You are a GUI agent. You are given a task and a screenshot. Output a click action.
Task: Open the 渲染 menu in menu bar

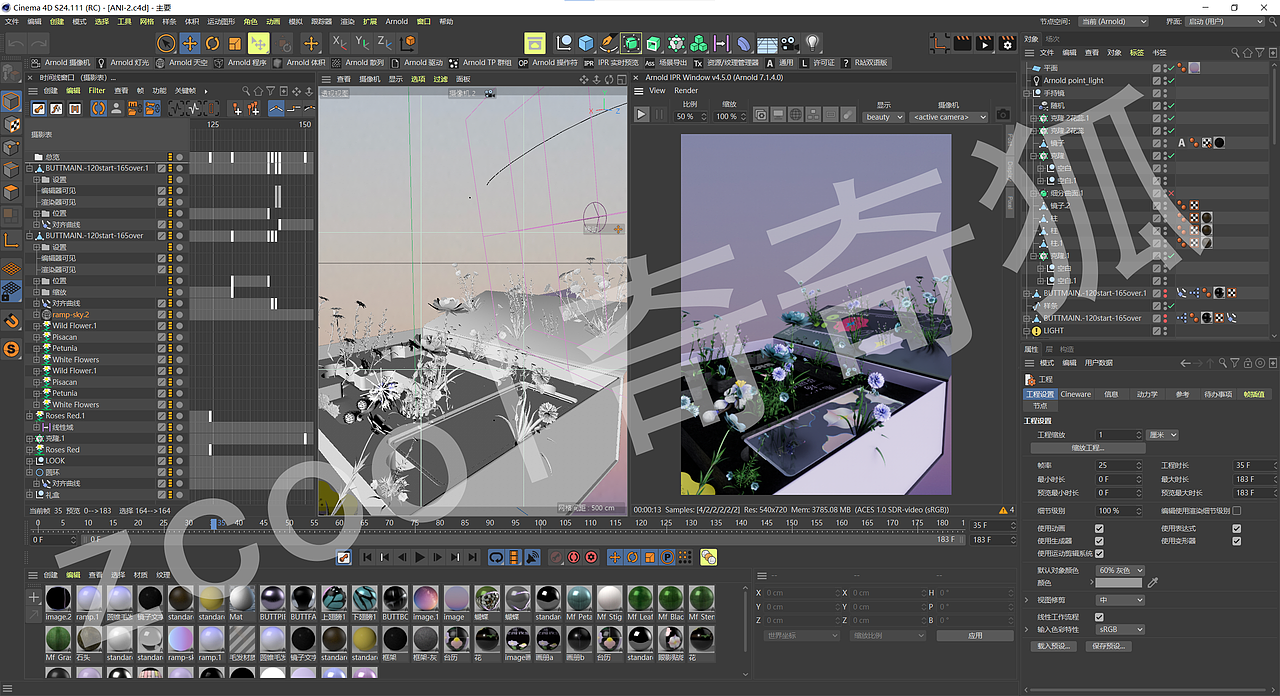coord(347,21)
